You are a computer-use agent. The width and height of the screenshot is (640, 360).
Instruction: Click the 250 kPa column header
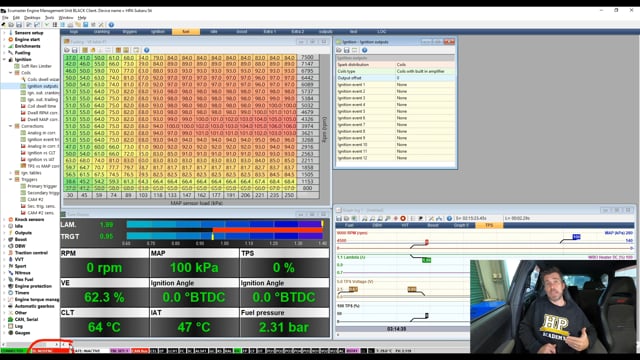point(289,195)
